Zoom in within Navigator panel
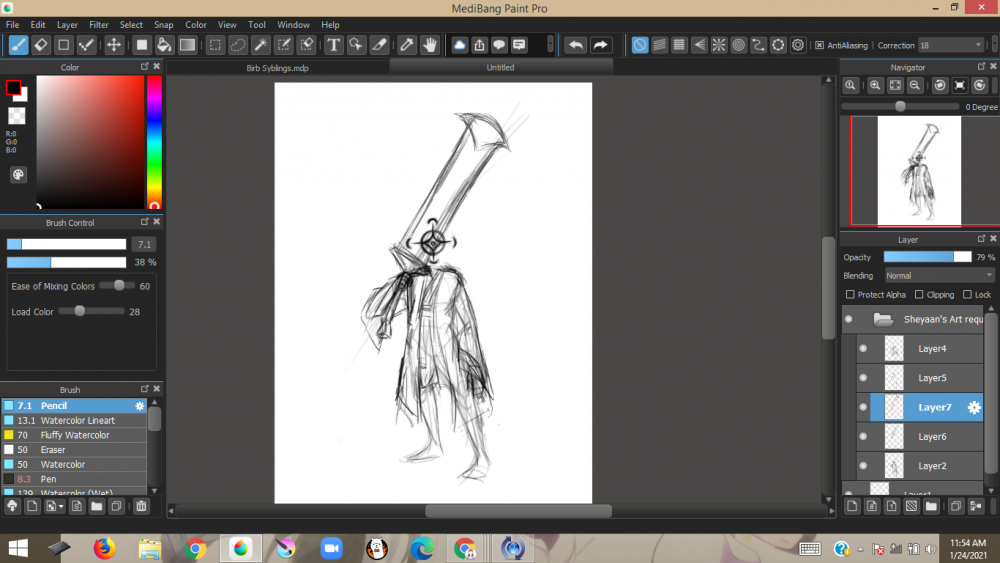Image resolution: width=1000 pixels, height=563 pixels. point(875,85)
